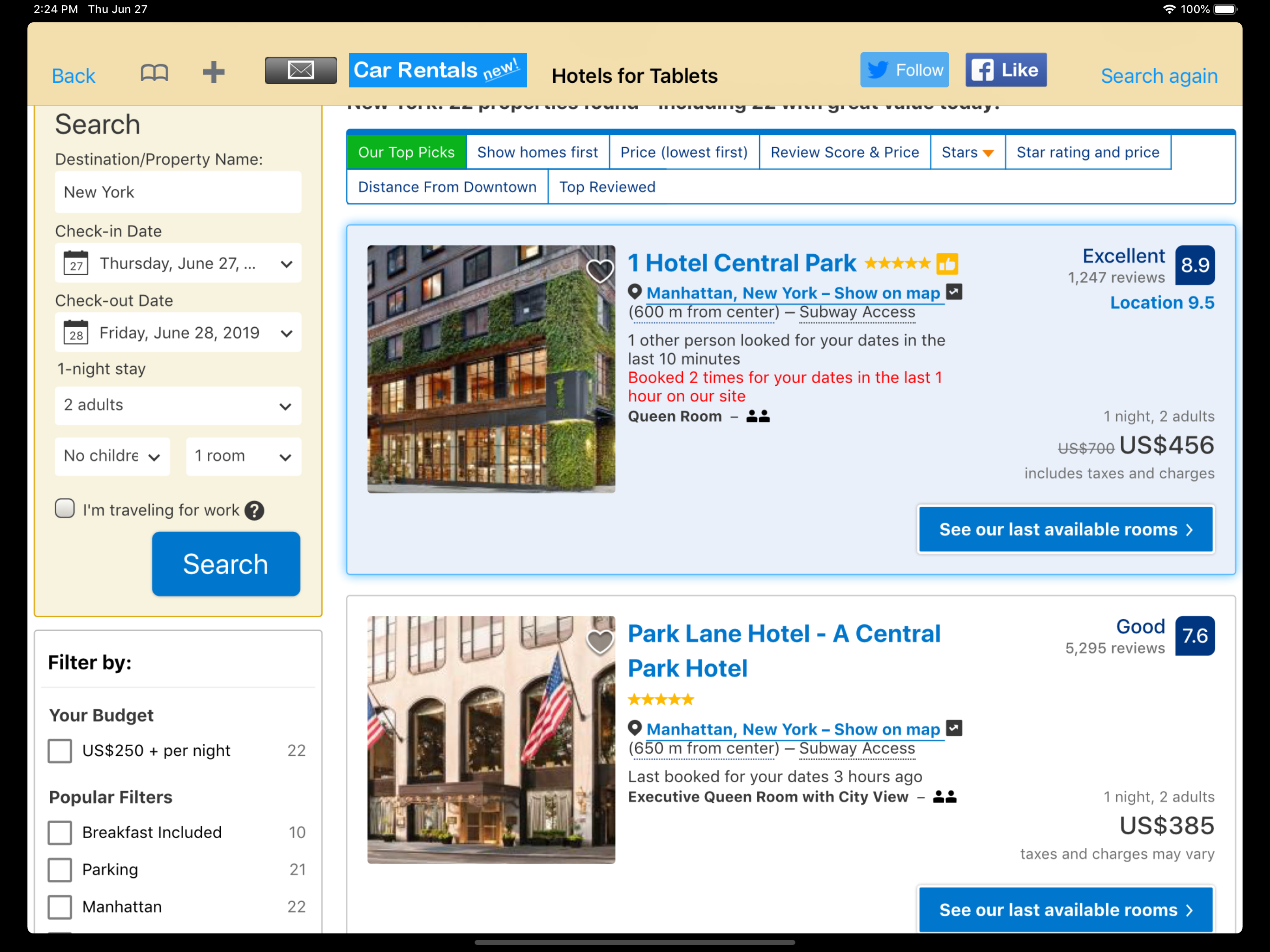Screen dimensions: 1270x952
Task: Sort by Show homes first
Action: [x=537, y=152]
